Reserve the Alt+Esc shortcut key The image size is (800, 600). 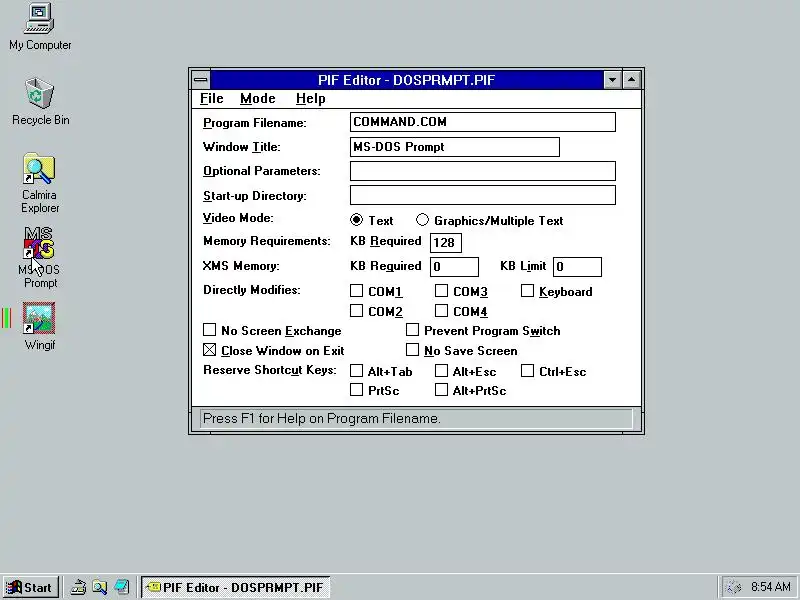tap(441, 371)
